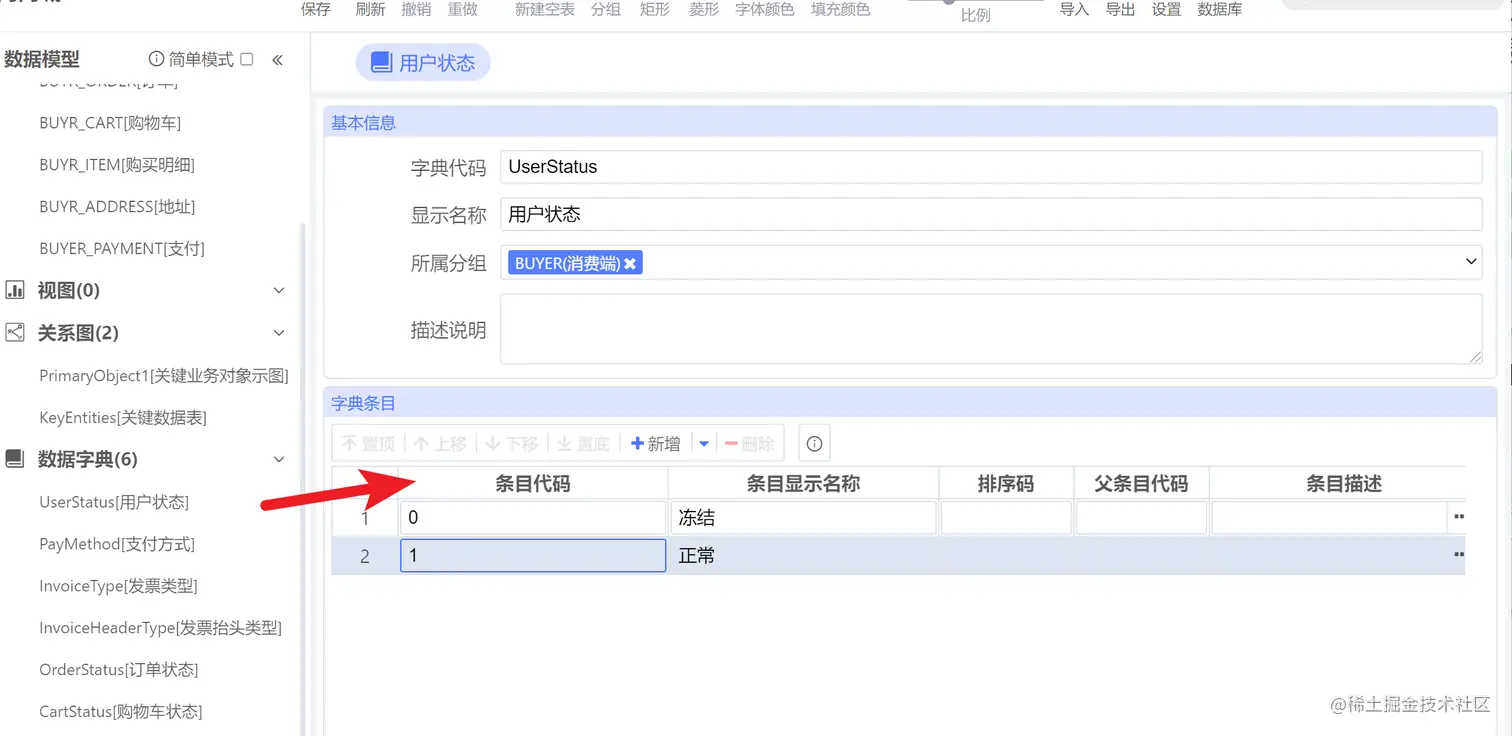Click the 显示名称 field containing 用户状态
Viewport: 1512px width, 736px height.
point(991,214)
